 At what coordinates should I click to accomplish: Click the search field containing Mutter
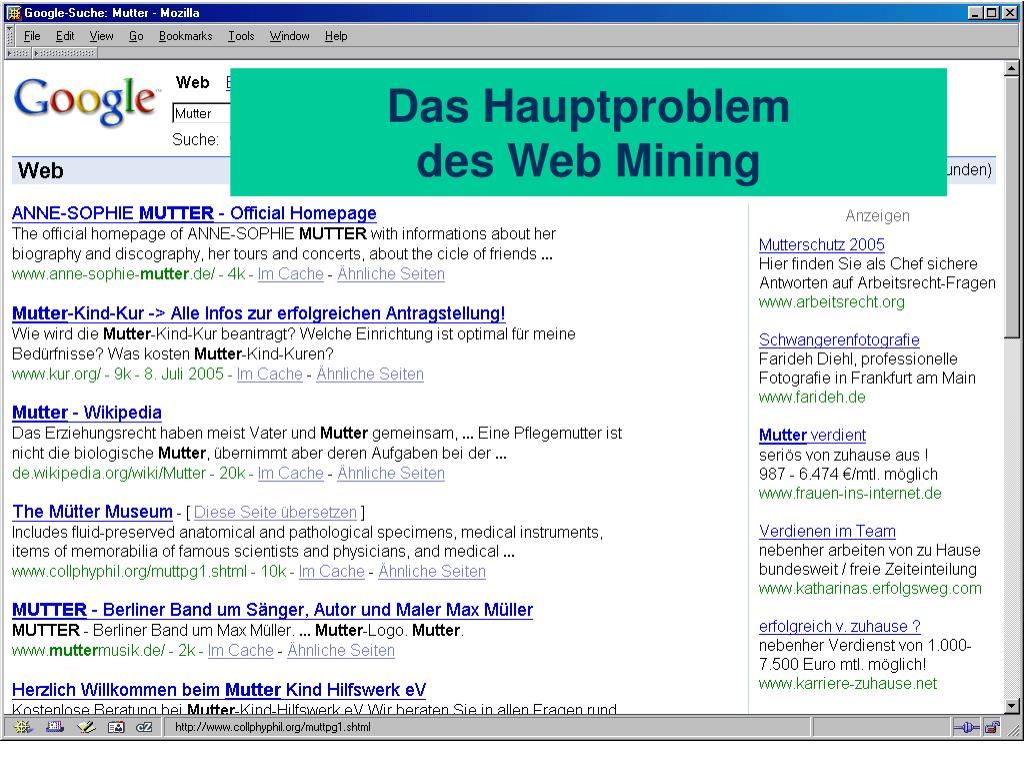201,113
